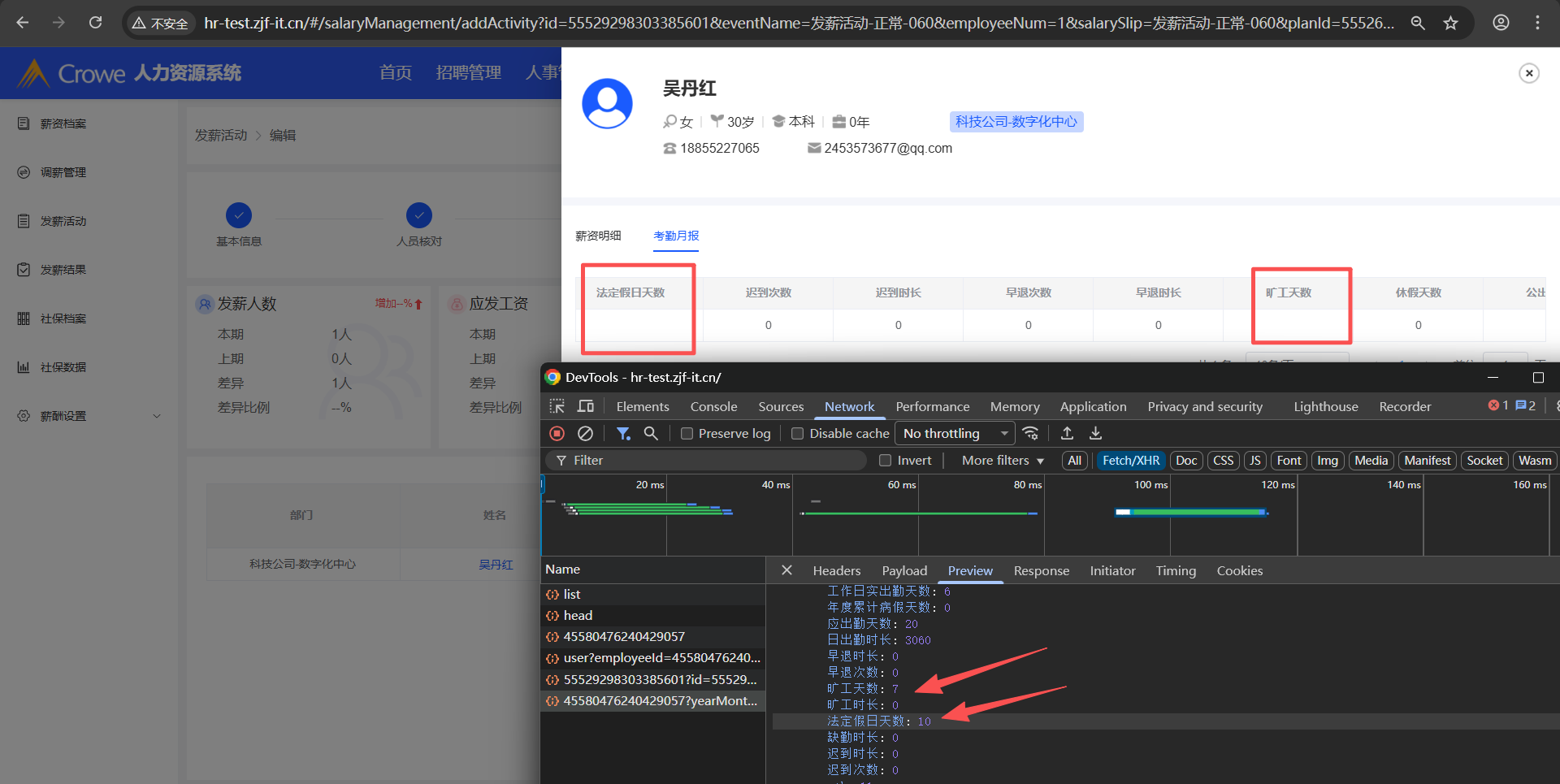Viewport: 1560px width, 784px height.
Task: Tick the Invert filter checkbox
Action: pos(886,461)
